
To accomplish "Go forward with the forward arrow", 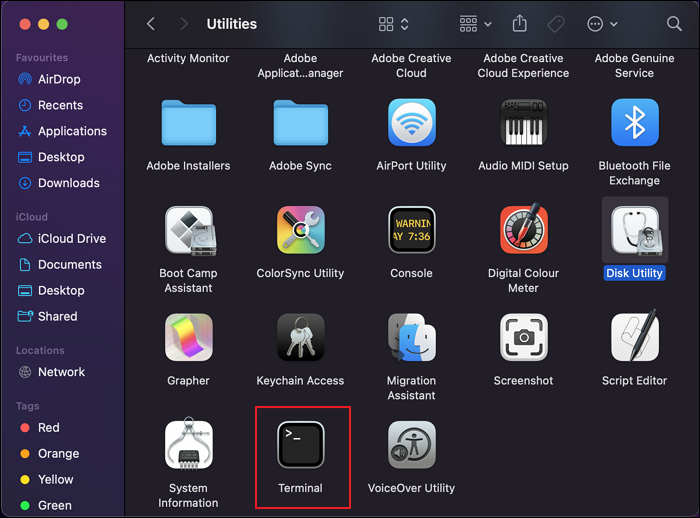I will coord(183,24).
